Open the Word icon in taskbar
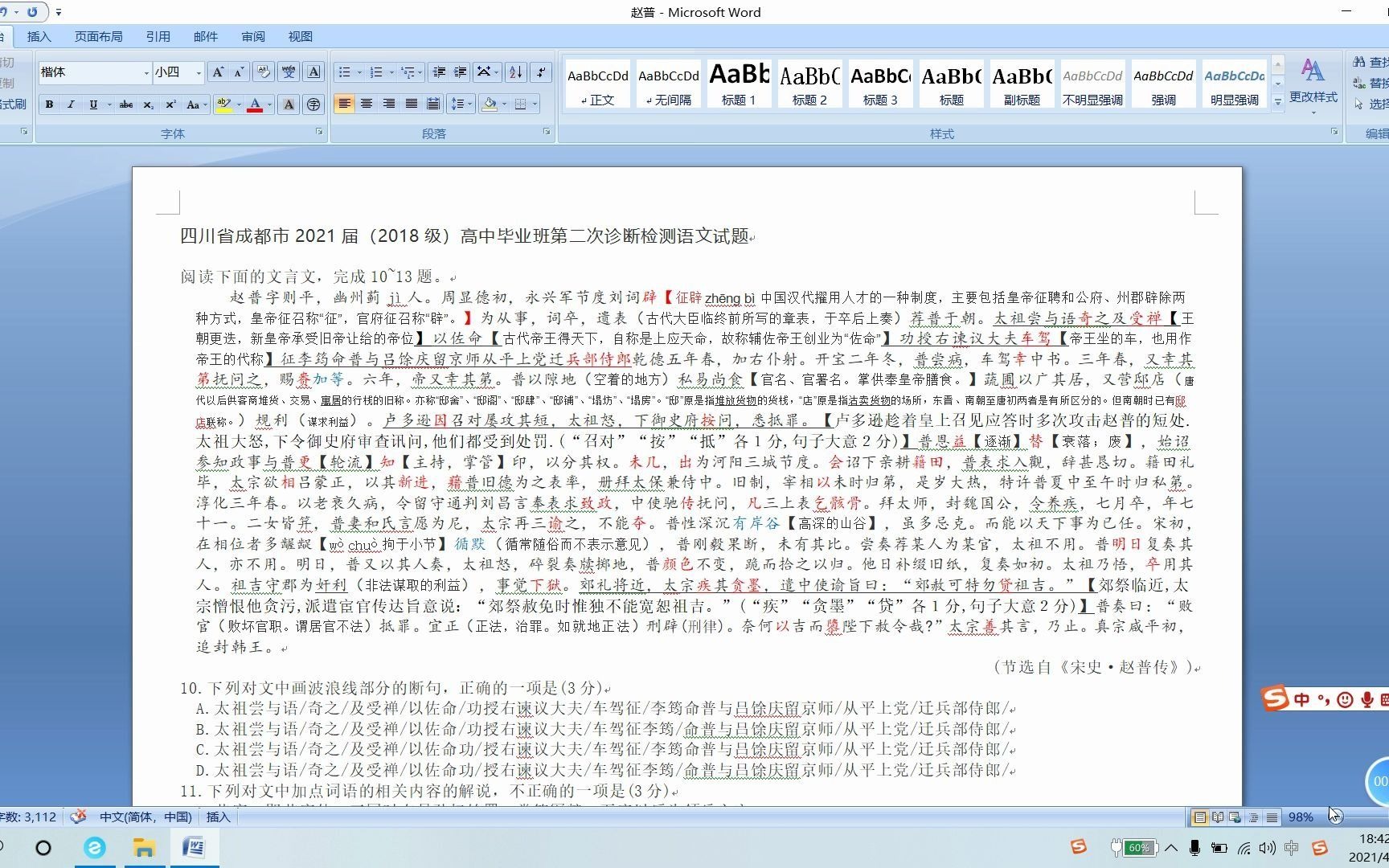Image resolution: width=1389 pixels, height=868 pixels. pyautogui.click(x=194, y=847)
